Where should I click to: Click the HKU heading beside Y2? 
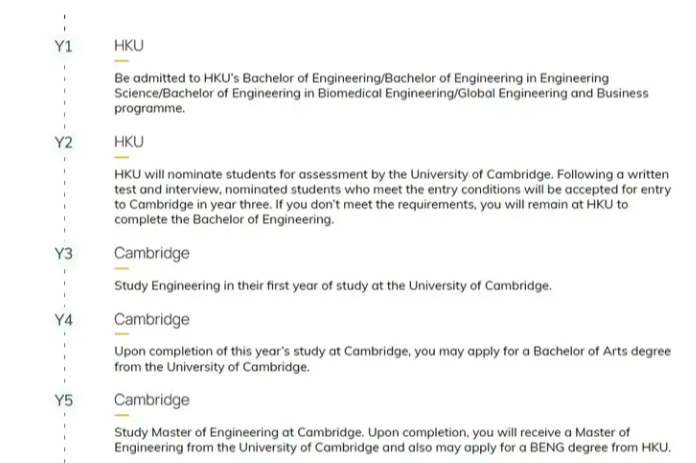point(129,142)
